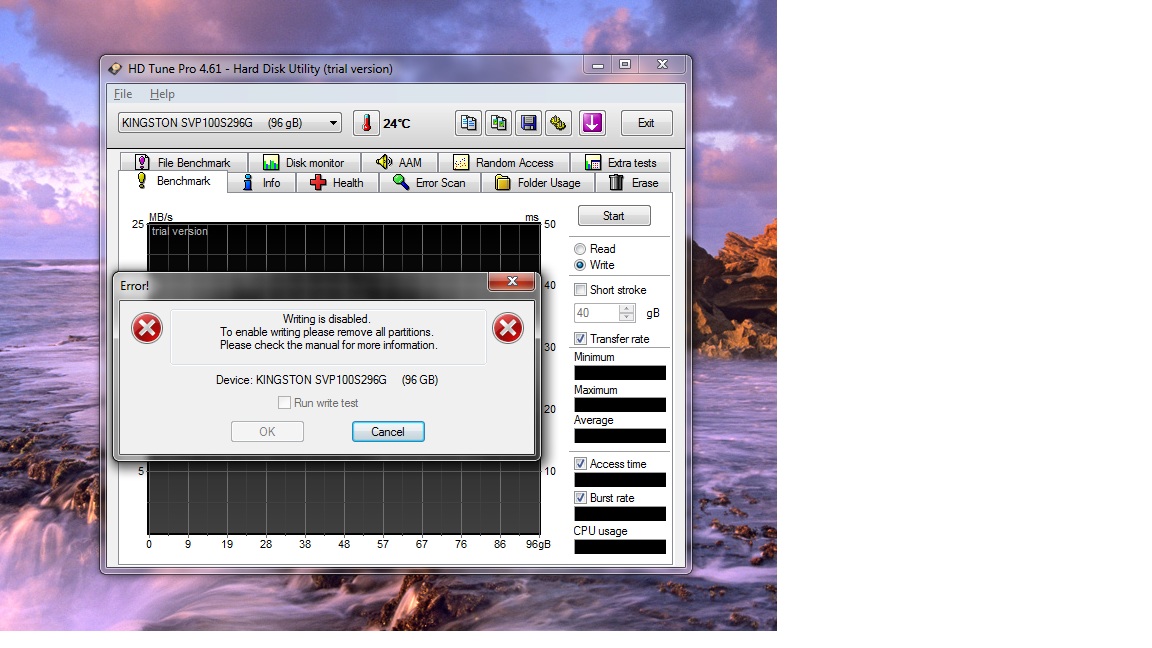The height and width of the screenshot is (648, 1152).
Task: Maximize the HD Tune Pro window
Action: point(625,65)
